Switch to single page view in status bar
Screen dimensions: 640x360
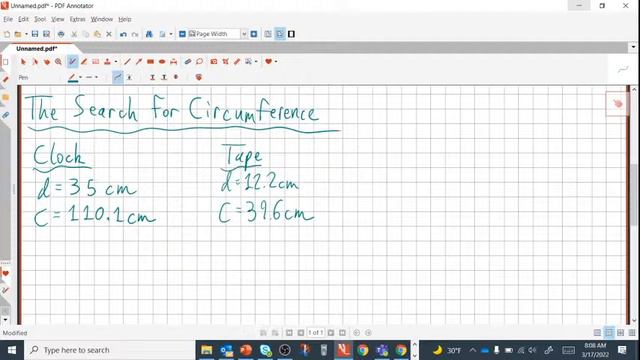[x=597, y=333]
